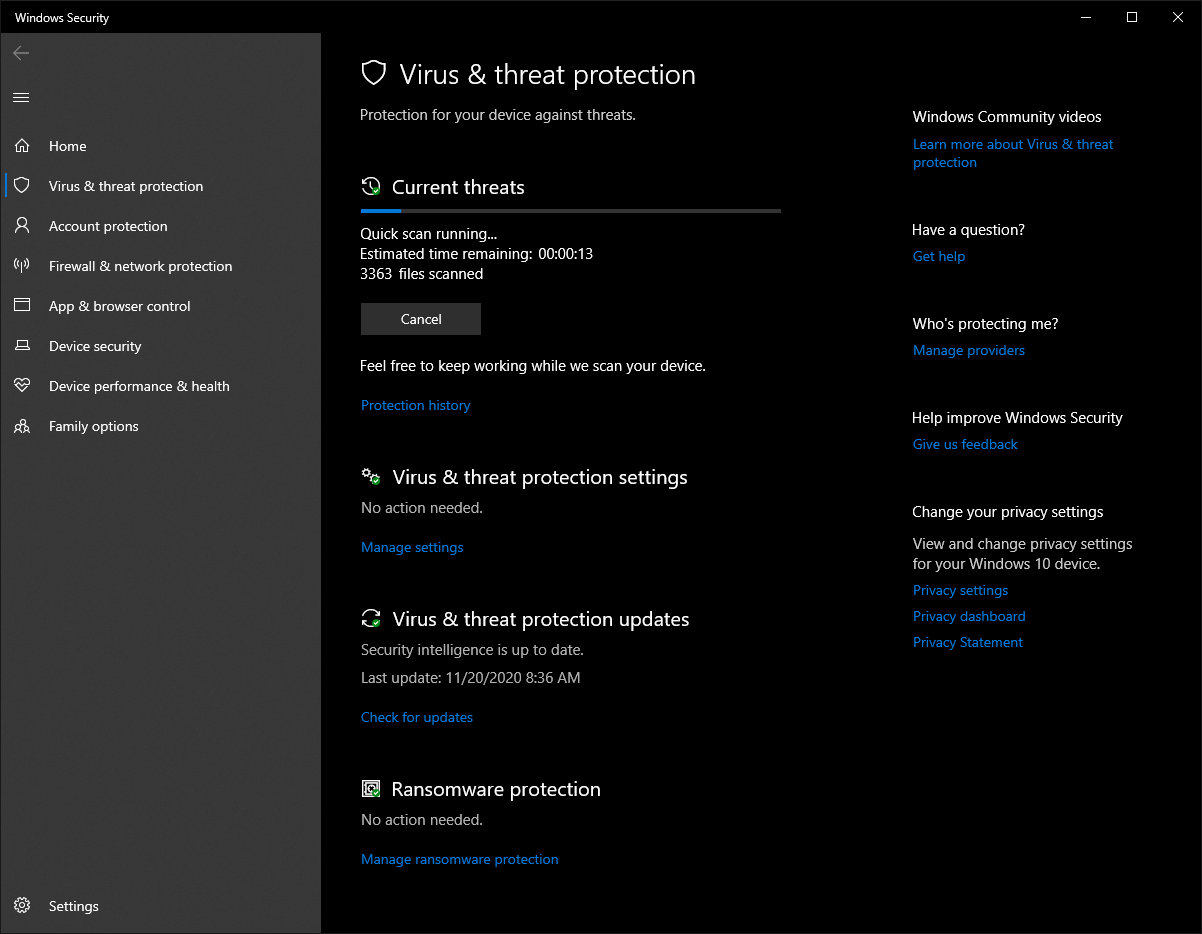Click the shield icon in the page heading

(x=374, y=73)
